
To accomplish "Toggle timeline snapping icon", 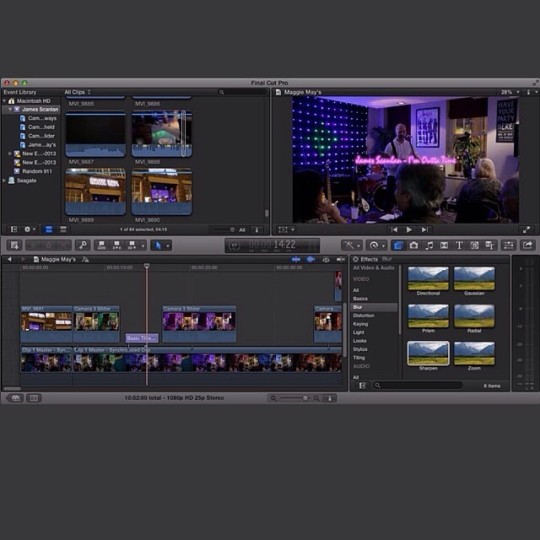I will click(341, 259).
